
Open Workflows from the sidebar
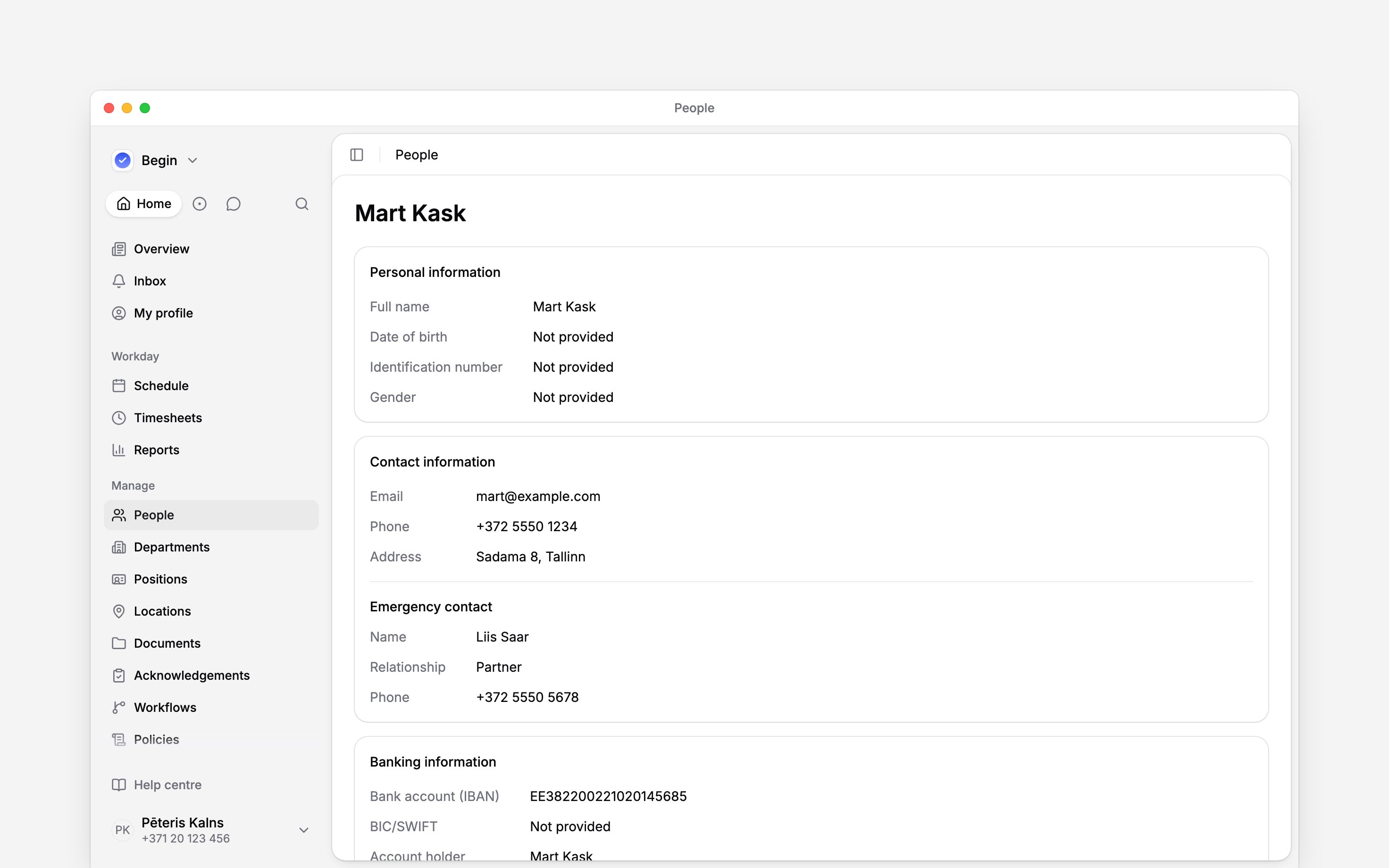pyautogui.click(x=211, y=708)
